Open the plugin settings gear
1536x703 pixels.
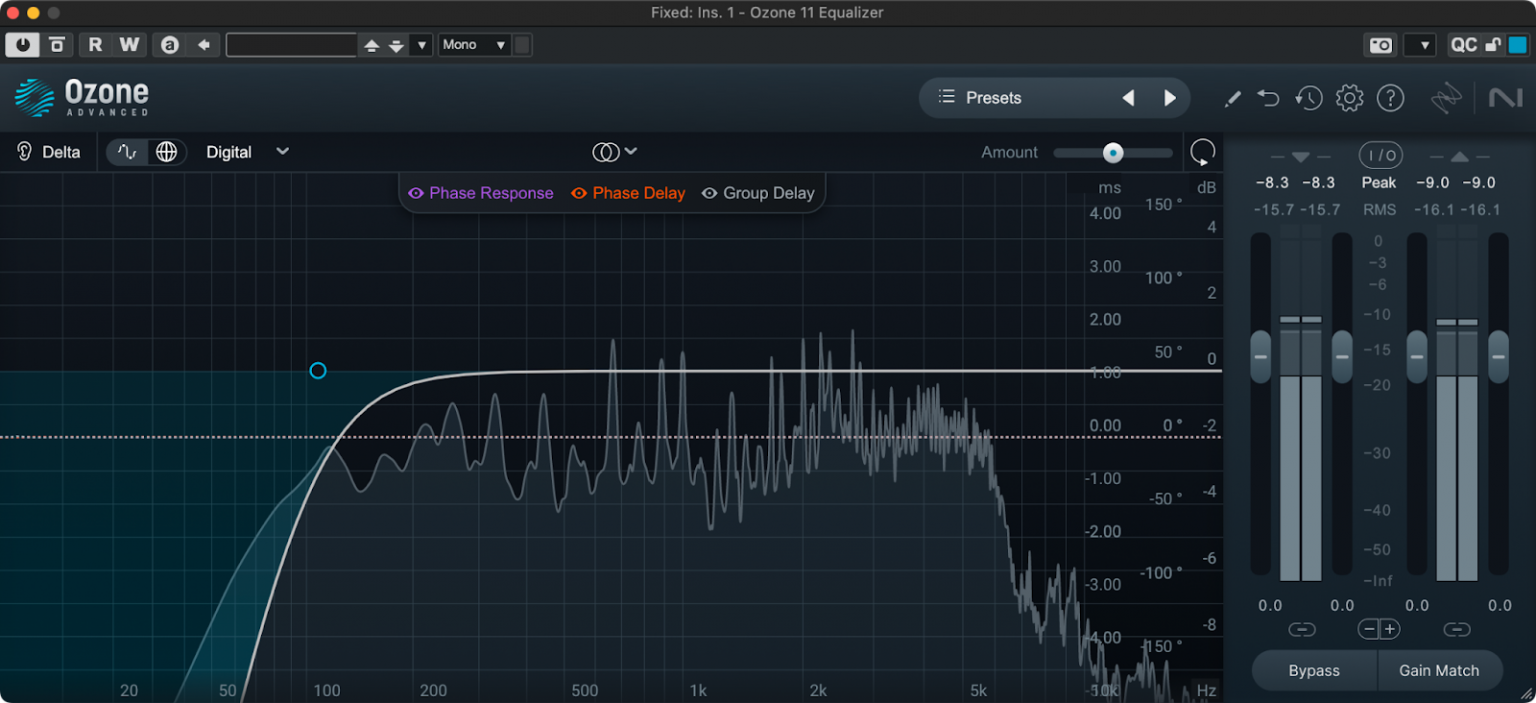pos(1350,98)
